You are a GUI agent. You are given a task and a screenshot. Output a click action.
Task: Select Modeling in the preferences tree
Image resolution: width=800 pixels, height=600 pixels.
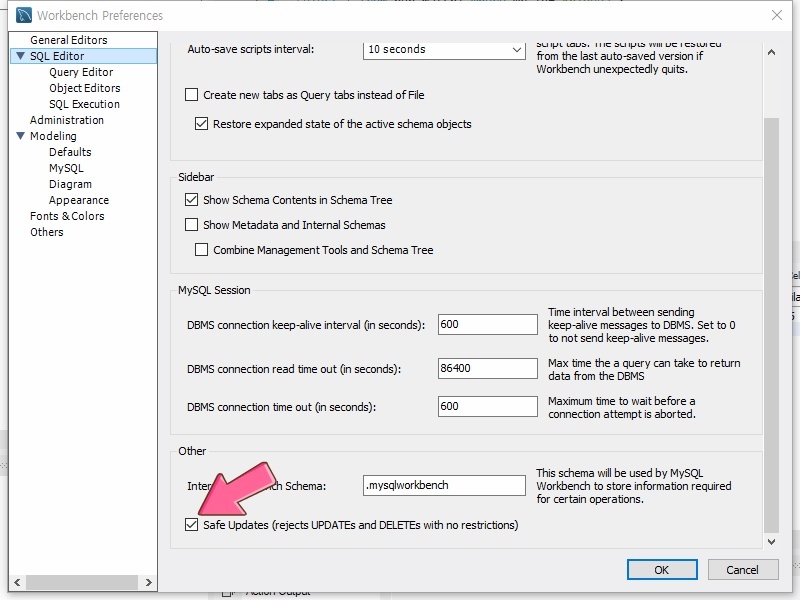coord(53,136)
